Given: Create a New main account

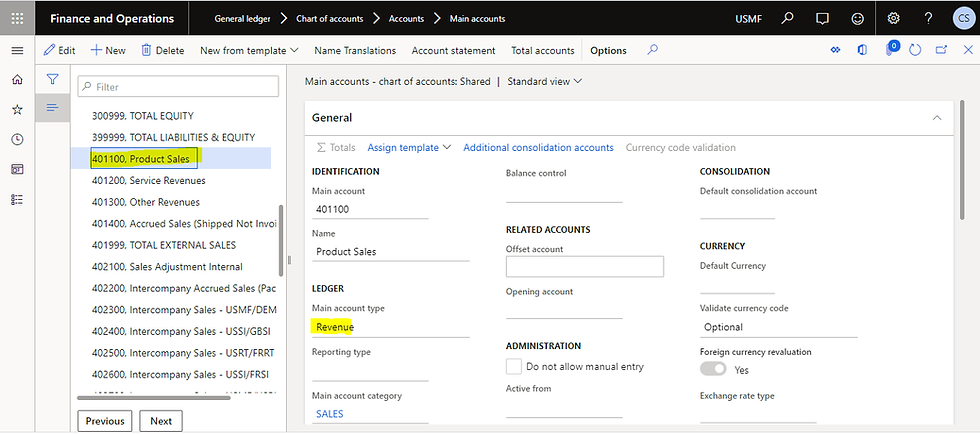Looking at the screenshot, I should (108, 51).
